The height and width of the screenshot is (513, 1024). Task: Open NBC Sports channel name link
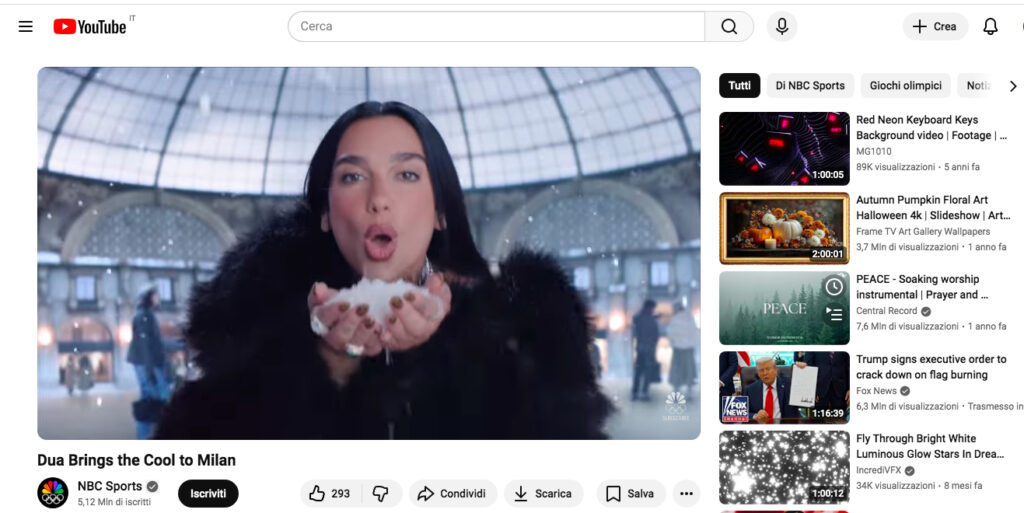[110, 486]
